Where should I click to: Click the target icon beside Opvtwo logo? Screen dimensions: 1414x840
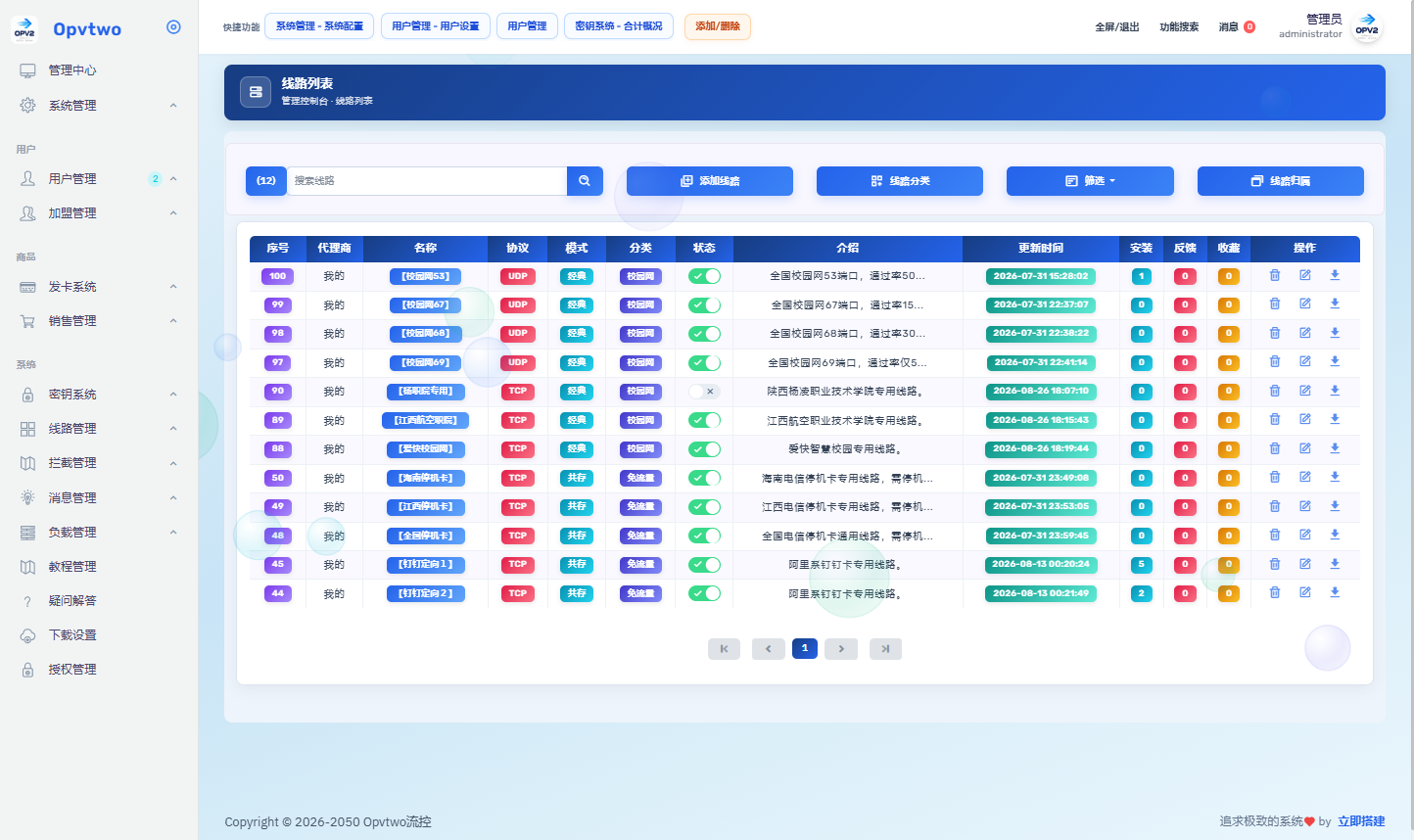[x=173, y=27]
